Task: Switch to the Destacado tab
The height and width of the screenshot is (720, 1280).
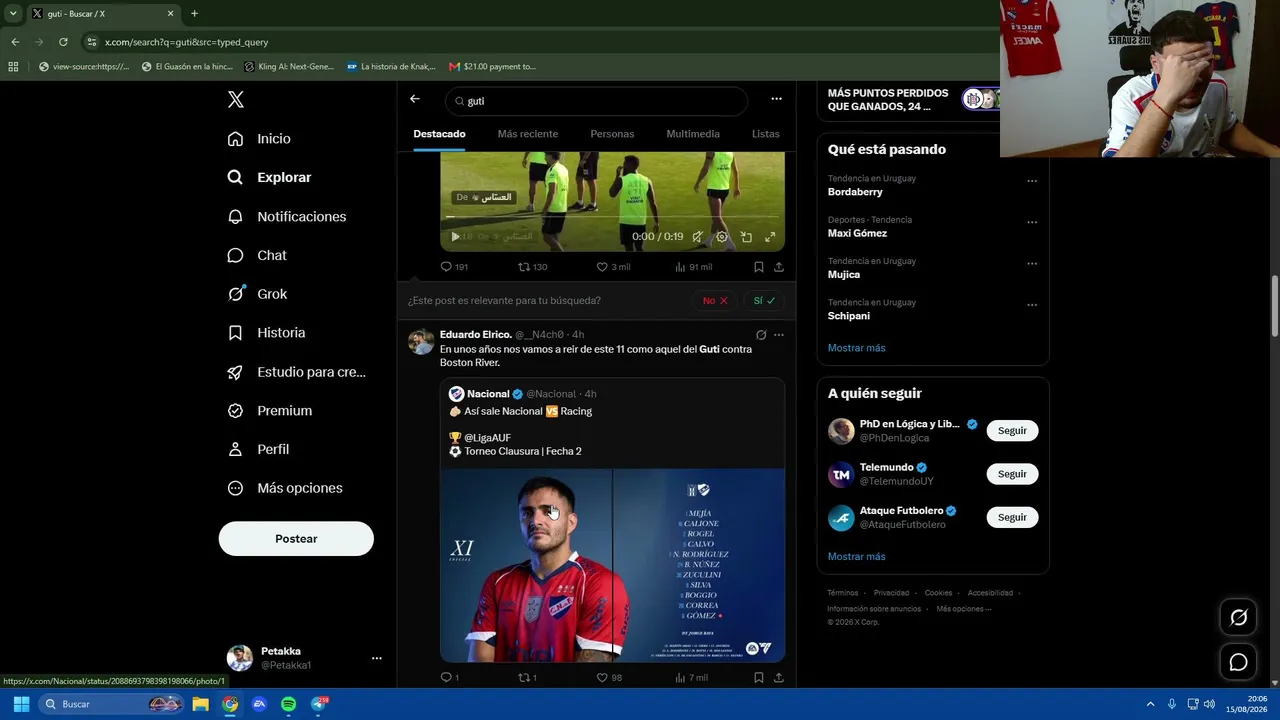Action: [439, 134]
